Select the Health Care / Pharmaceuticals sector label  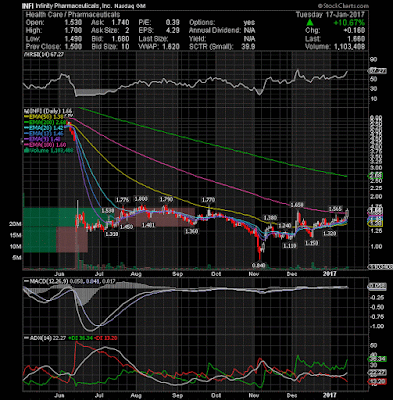pyautogui.click(x=73, y=14)
